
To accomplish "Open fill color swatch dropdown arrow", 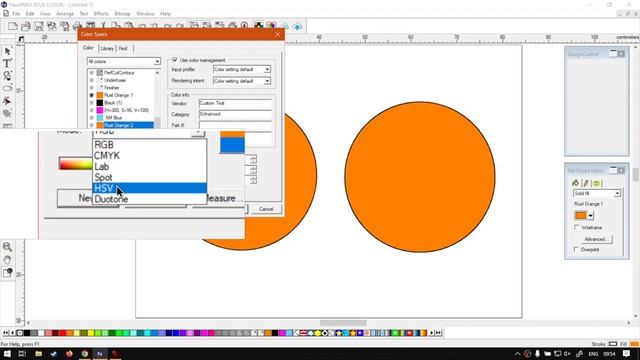I will coord(590,216).
